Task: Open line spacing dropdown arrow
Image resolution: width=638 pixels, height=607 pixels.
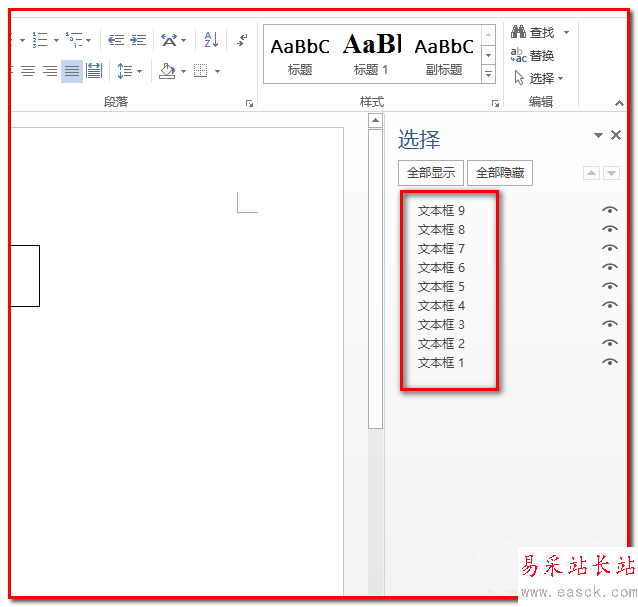Action: tap(140, 72)
